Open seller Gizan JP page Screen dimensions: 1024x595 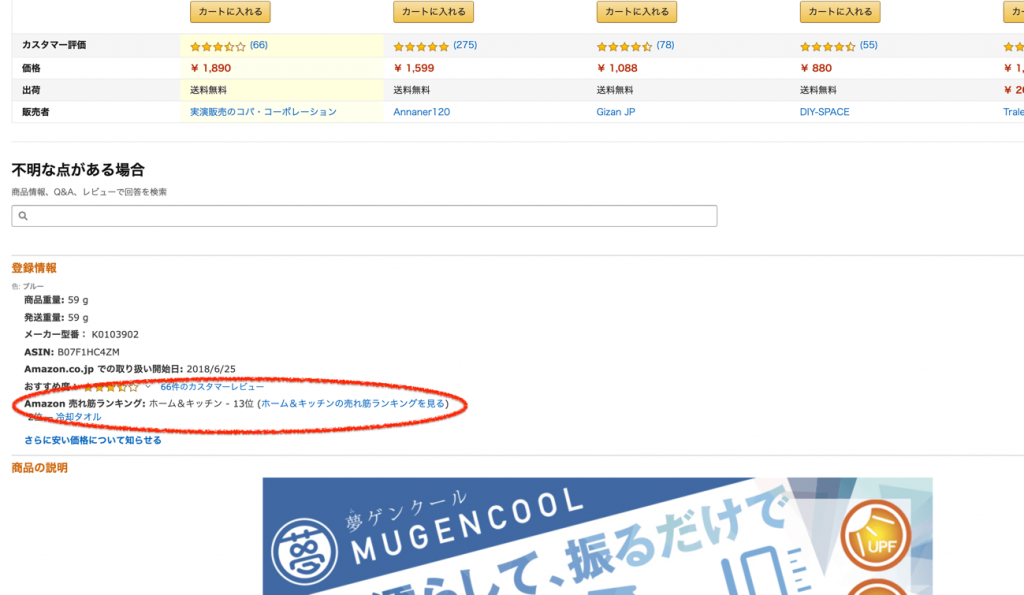coord(616,112)
